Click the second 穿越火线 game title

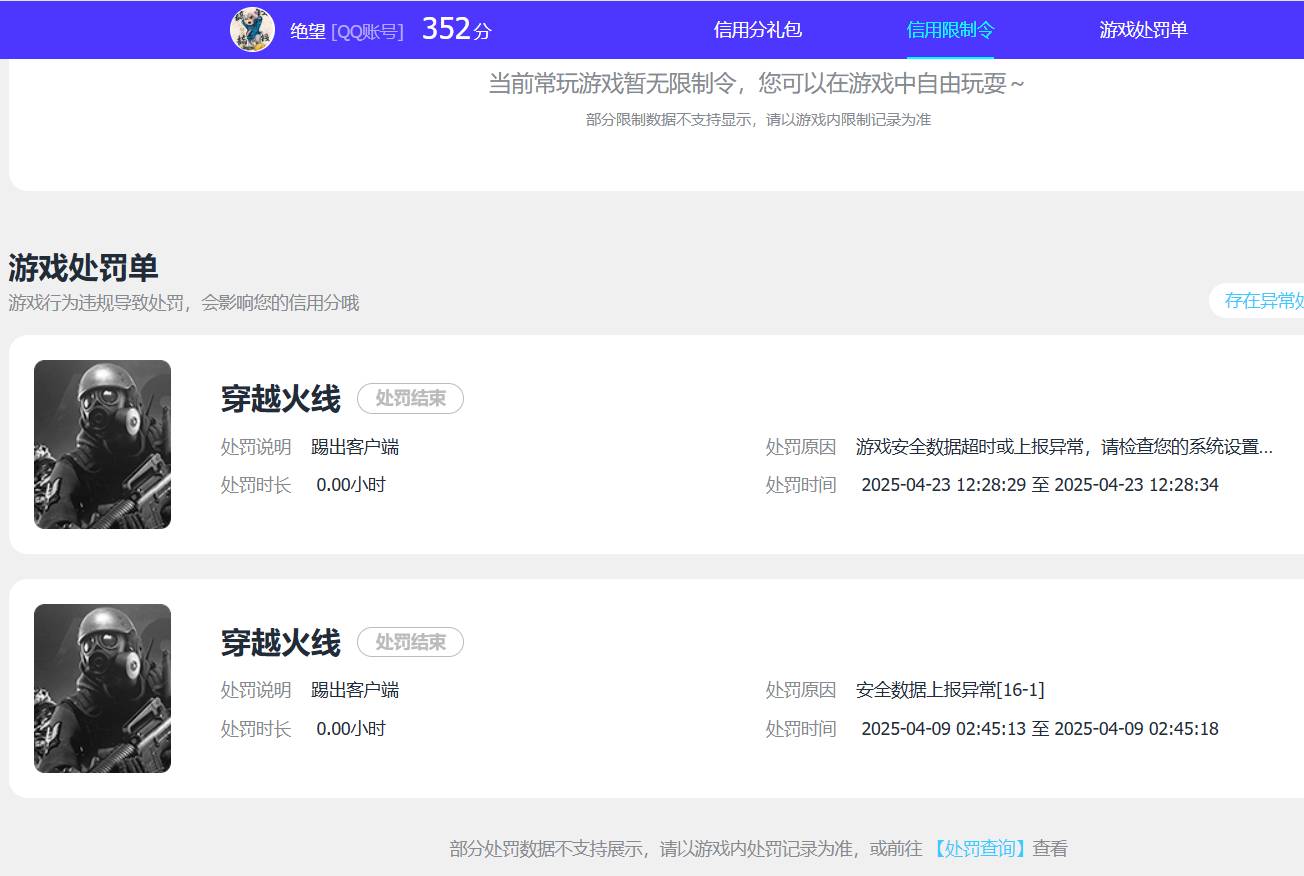[x=280, y=643]
